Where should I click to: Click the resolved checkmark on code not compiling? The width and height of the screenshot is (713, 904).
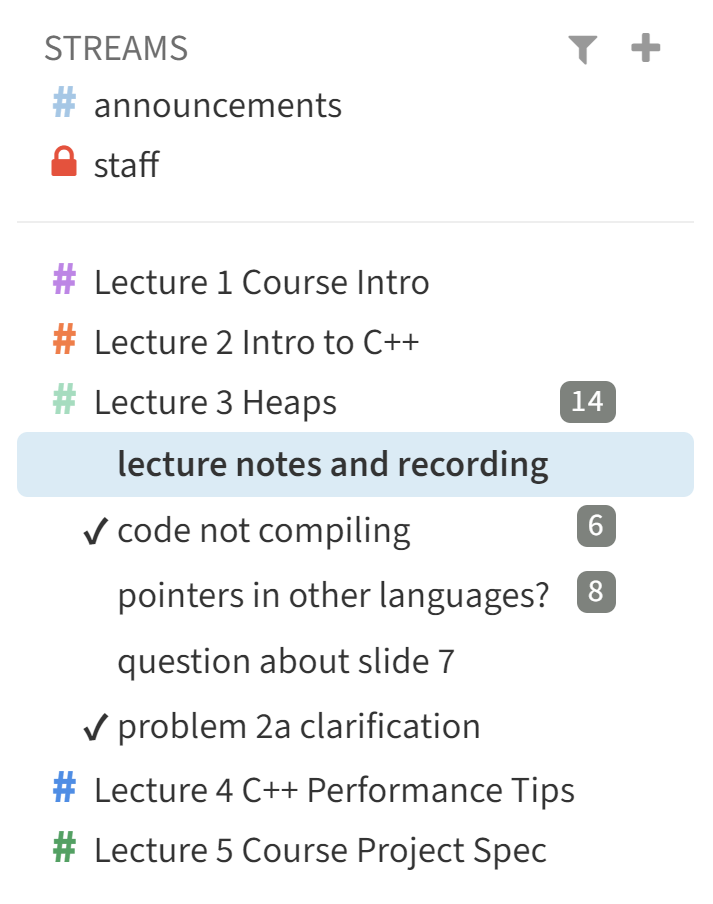(95, 531)
